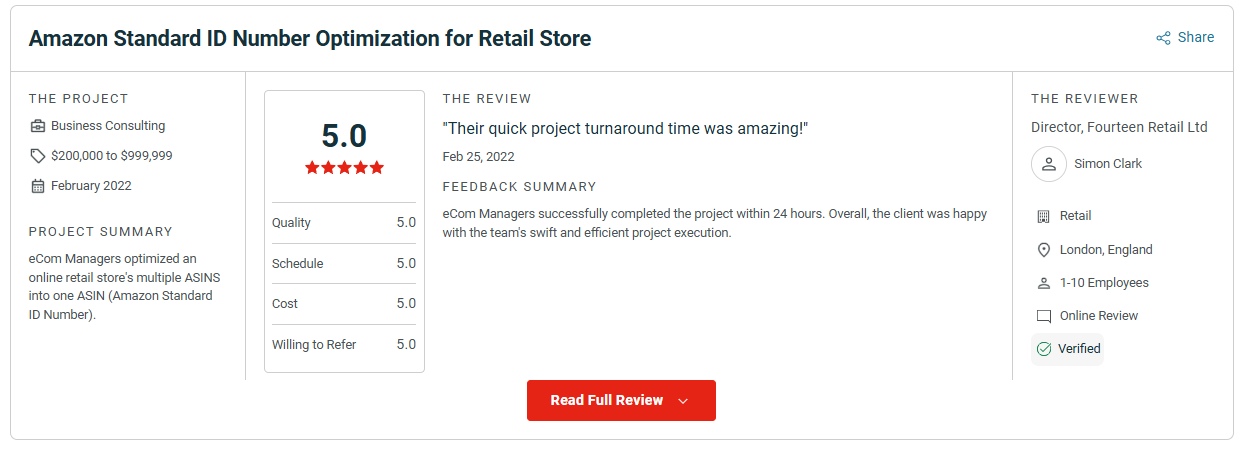
Task: Click the price tag icon
Action: coord(38,156)
